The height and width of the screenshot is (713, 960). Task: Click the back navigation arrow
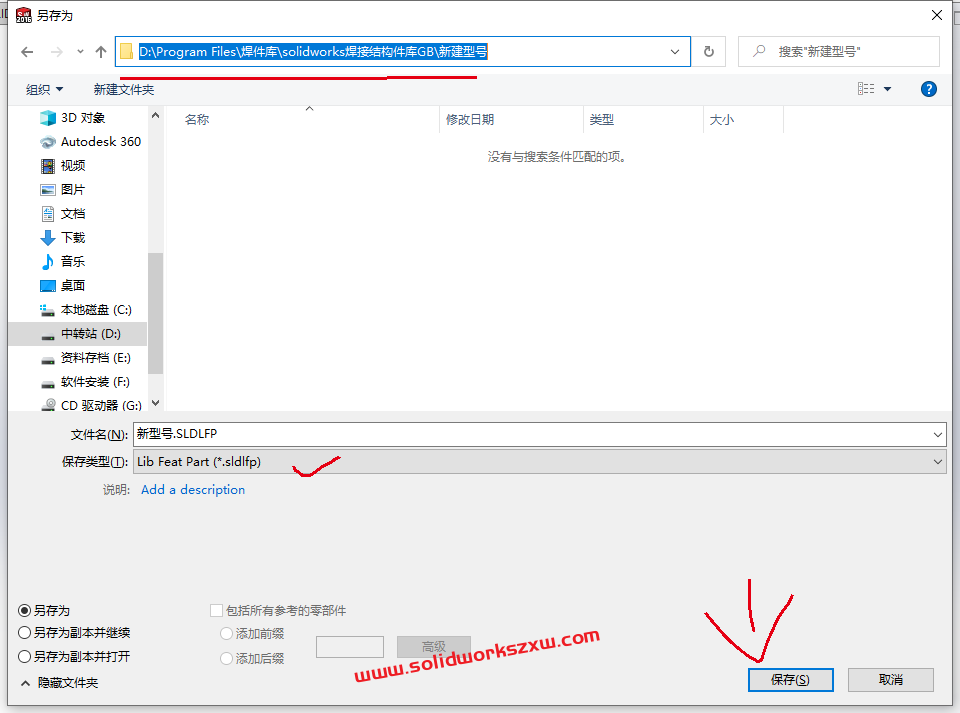(x=27, y=51)
